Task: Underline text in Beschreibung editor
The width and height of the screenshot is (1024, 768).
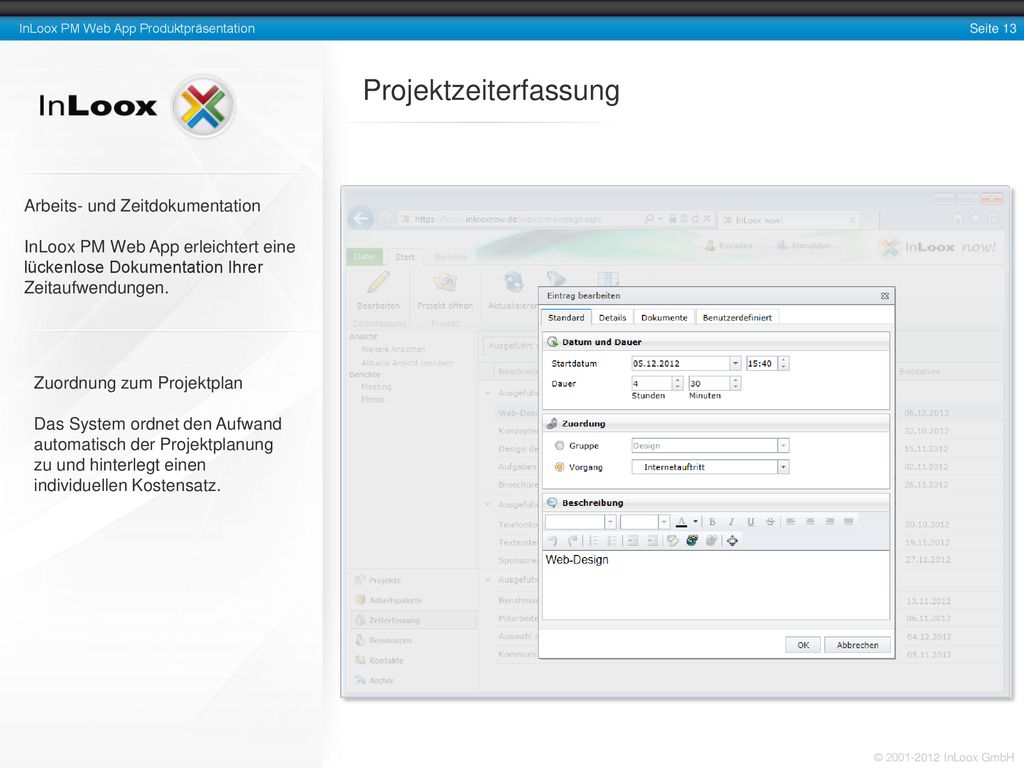Action: (x=751, y=522)
